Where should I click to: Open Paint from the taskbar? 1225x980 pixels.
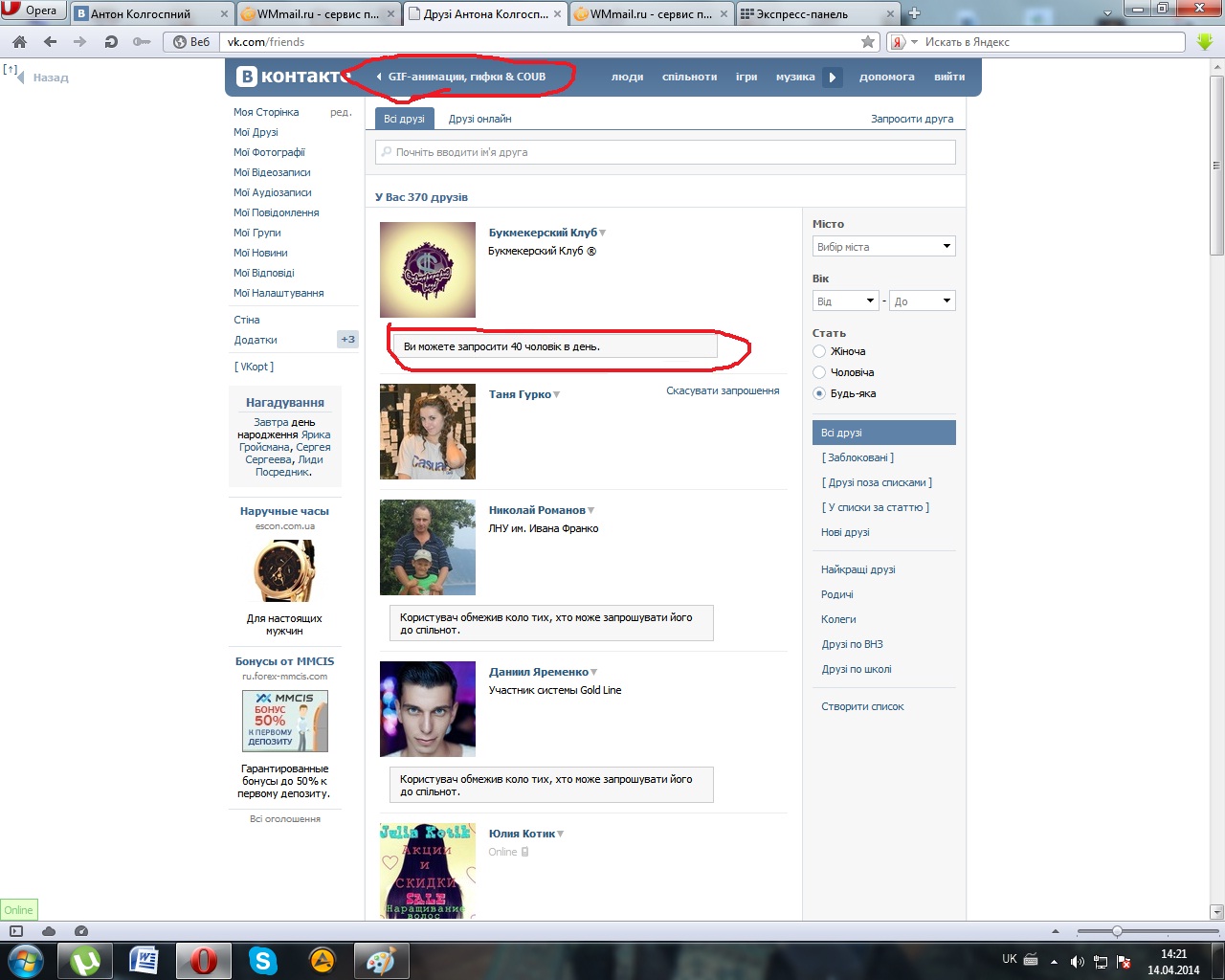[381, 961]
